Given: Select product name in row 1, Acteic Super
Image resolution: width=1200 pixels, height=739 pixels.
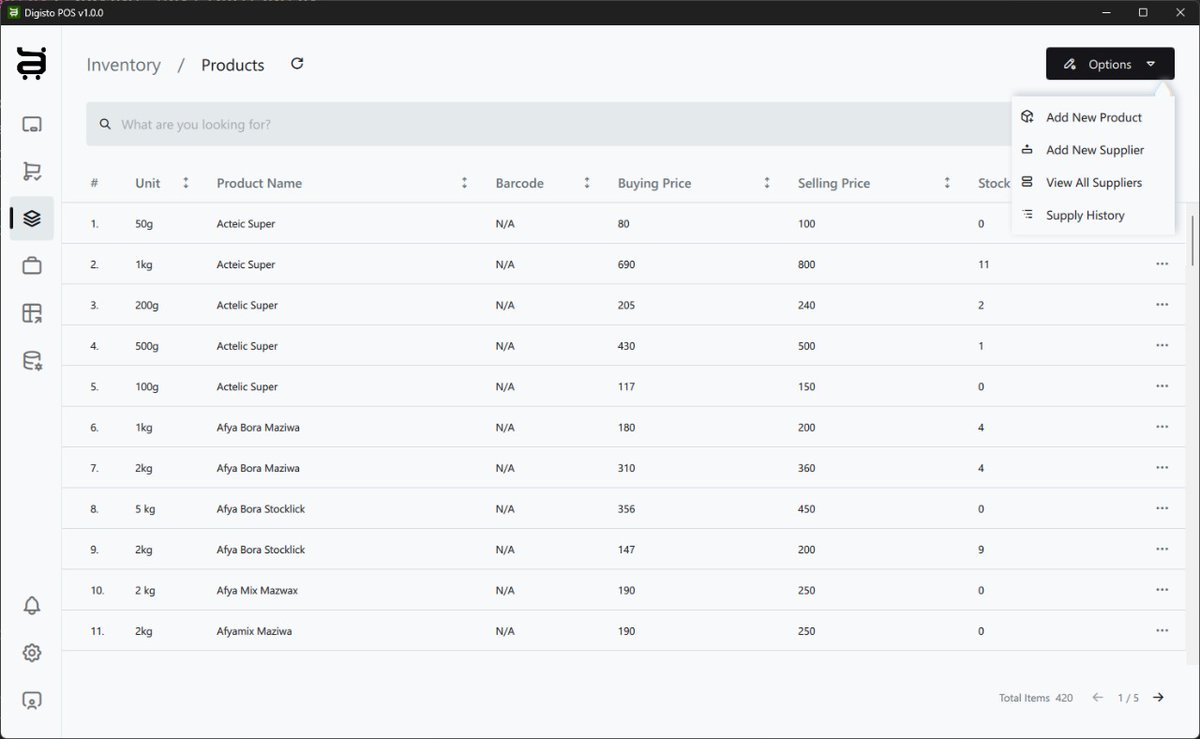Looking at the screenshot, I should 246,224.
